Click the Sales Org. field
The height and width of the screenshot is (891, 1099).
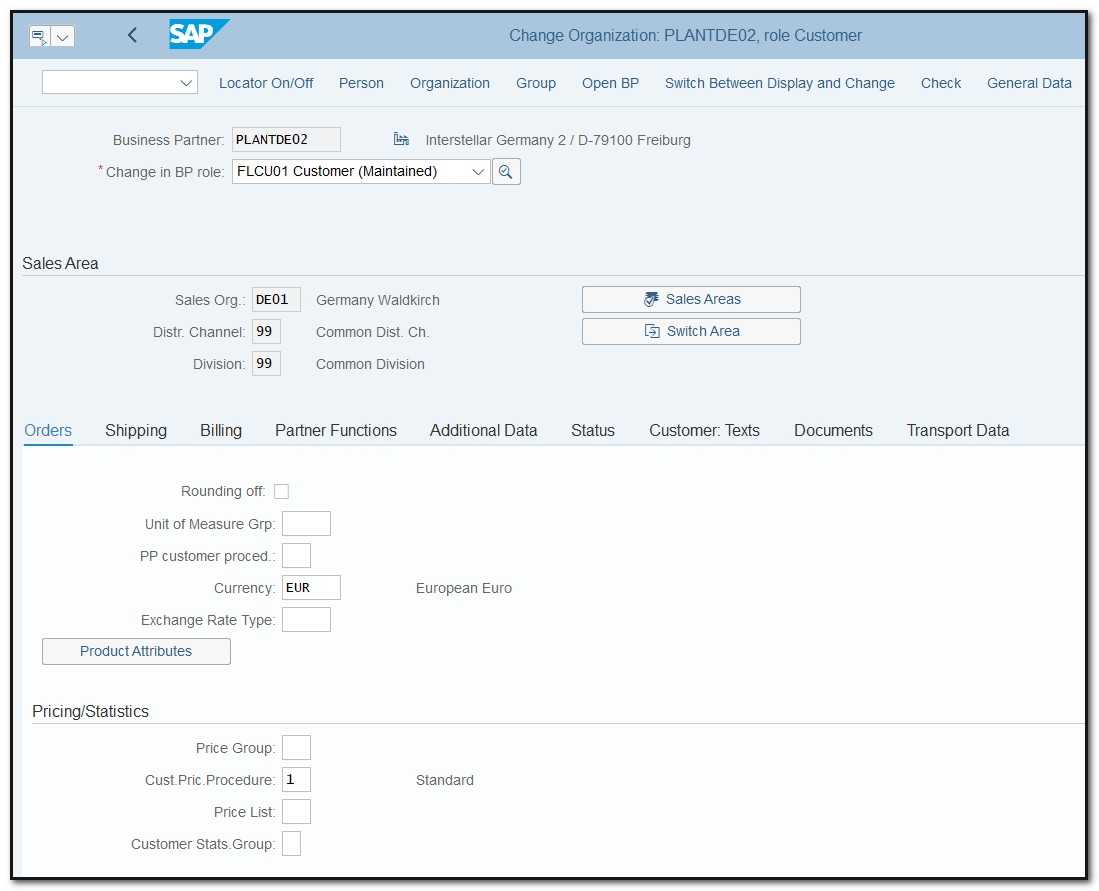(276, 299)
